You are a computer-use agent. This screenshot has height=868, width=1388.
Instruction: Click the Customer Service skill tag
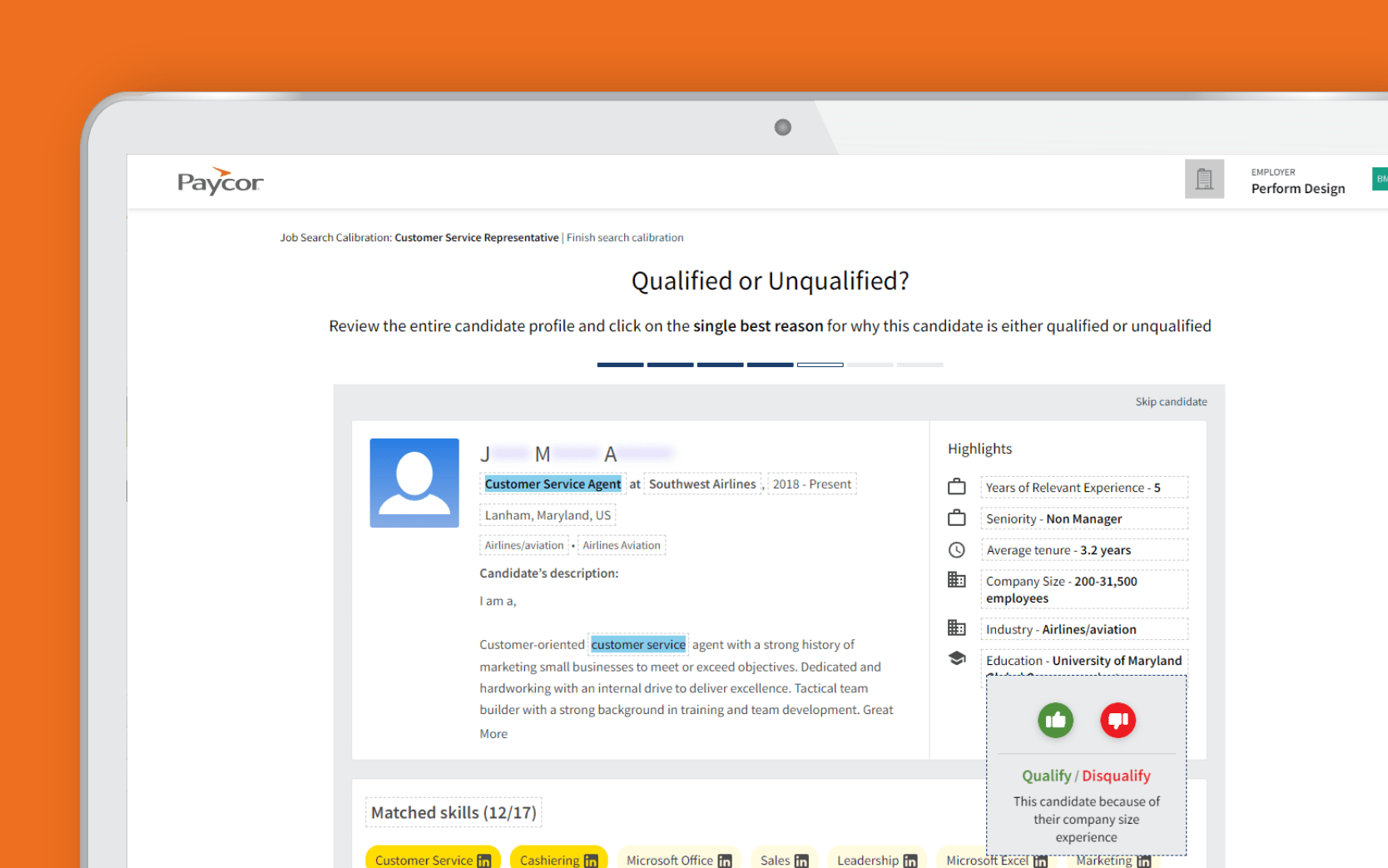tap(433, 859)
